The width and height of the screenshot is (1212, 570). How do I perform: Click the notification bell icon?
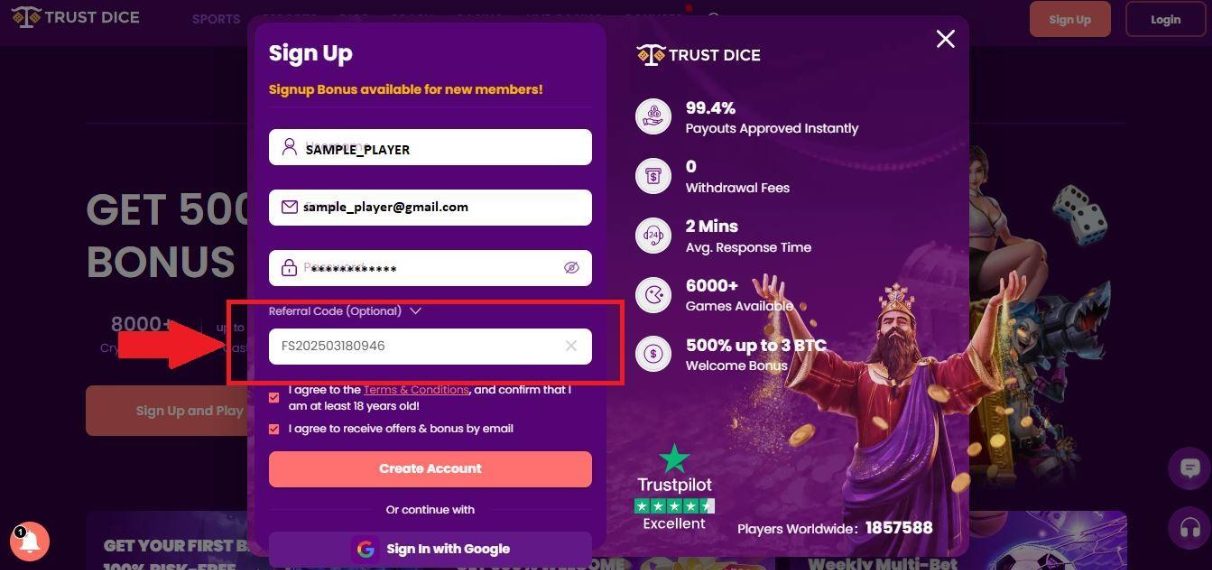coord(29,542)
